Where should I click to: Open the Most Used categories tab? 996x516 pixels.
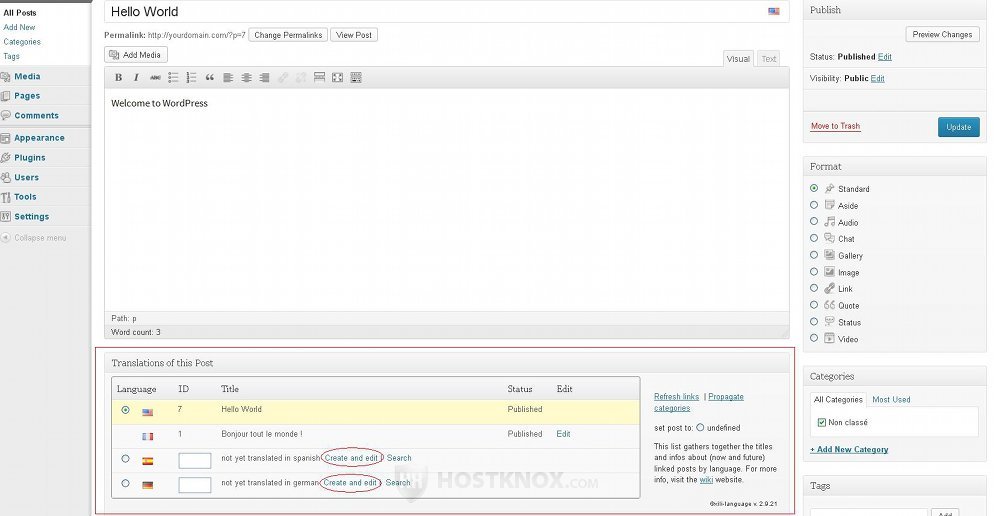click(891, 400)
